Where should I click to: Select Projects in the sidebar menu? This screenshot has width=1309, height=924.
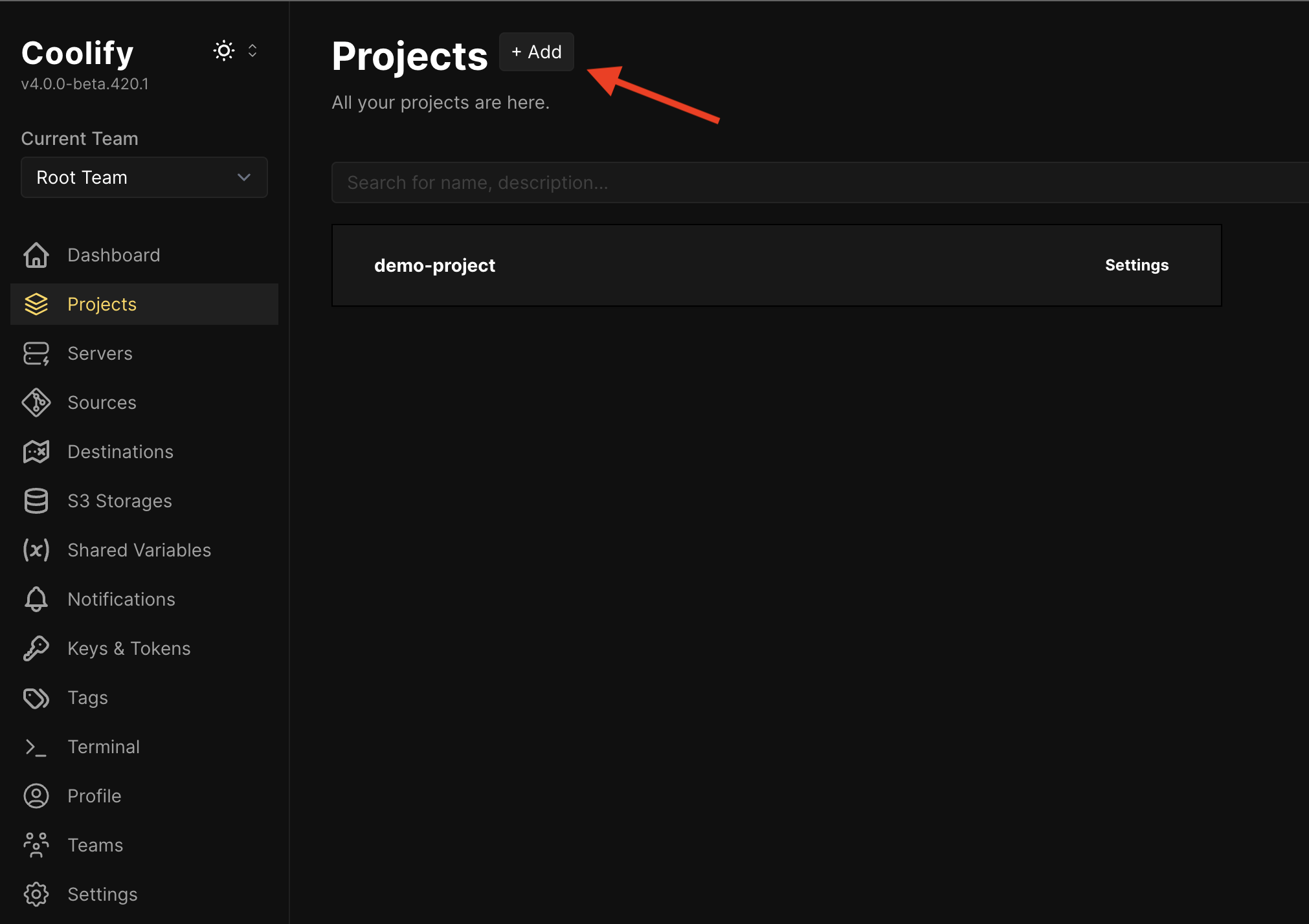click(144, 304)
